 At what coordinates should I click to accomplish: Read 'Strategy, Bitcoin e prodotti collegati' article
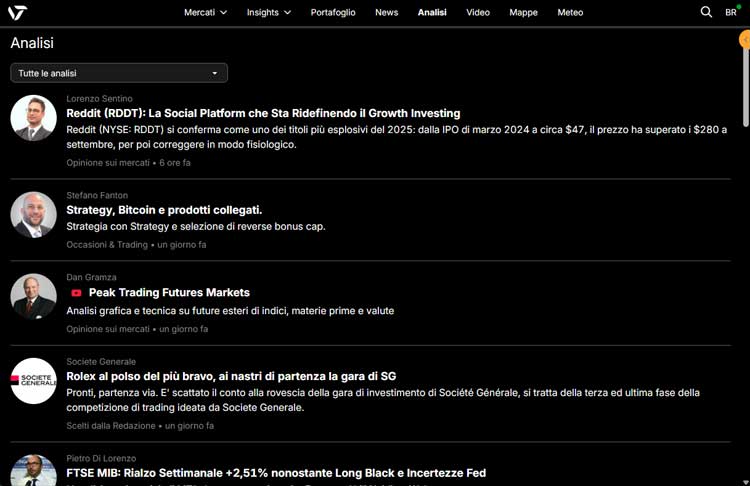click(x=164, y=210)
